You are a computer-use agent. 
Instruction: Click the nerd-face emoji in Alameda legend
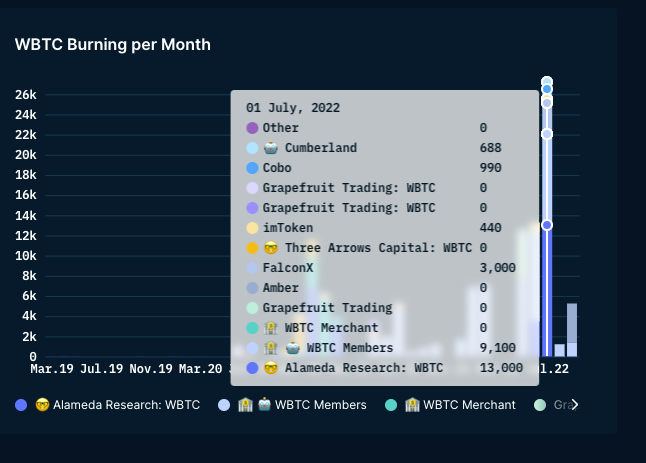pos(42,405)
